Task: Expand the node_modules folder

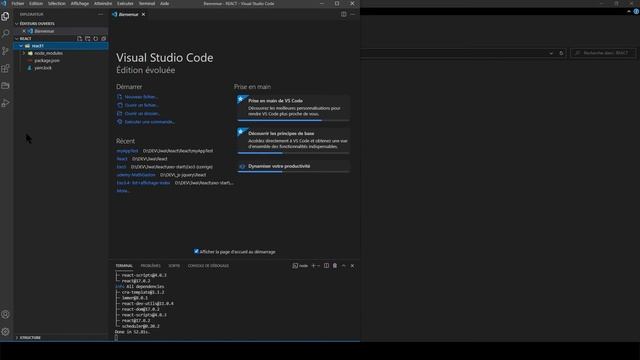Action: coord(24,53)
